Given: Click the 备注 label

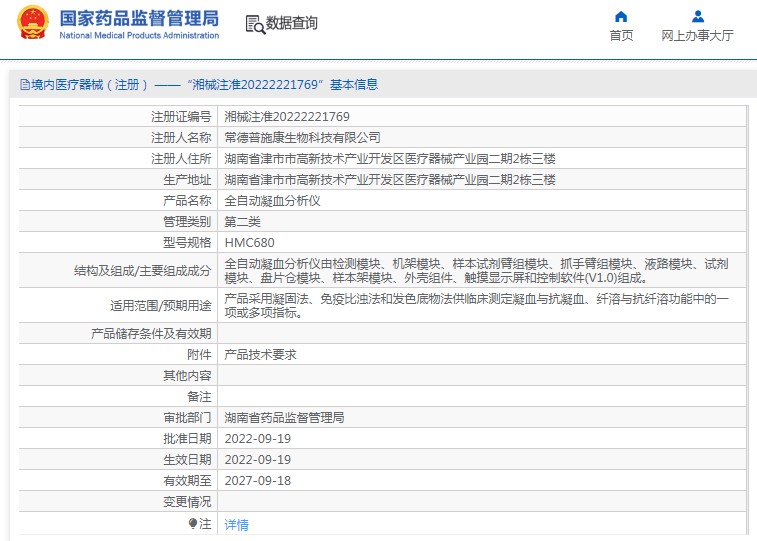Looking at the screenshot, I should point(199,397).
